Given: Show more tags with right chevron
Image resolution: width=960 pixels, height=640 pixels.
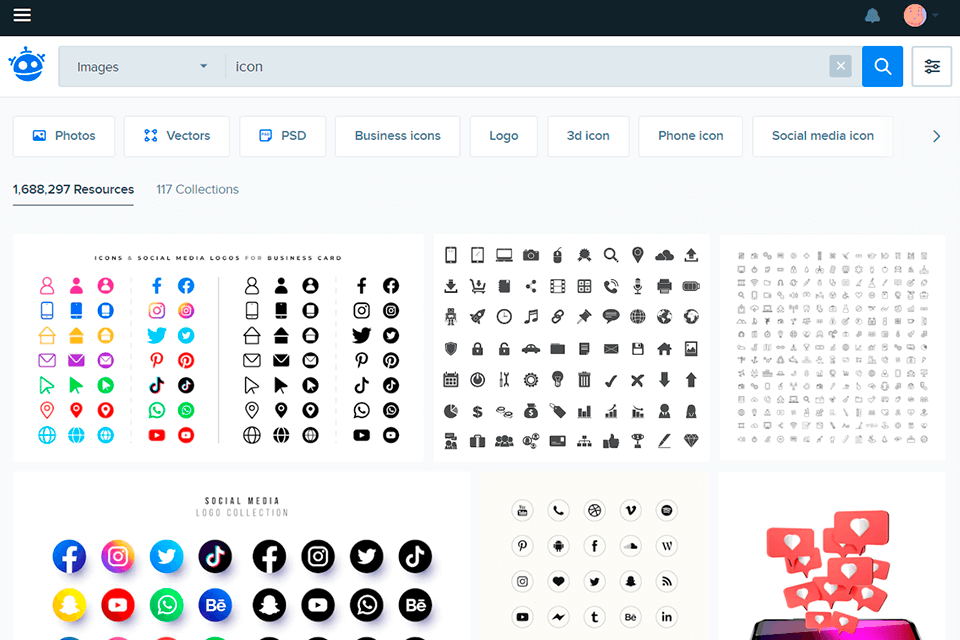Looking at the screenshot, I should point(936,136).
